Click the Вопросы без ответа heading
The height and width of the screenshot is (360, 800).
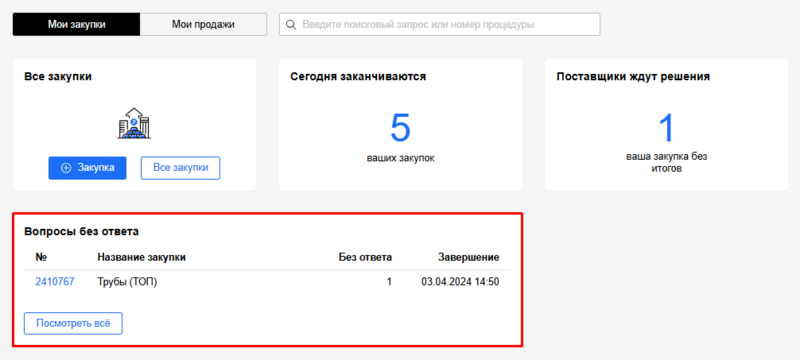tap(81, 232)
